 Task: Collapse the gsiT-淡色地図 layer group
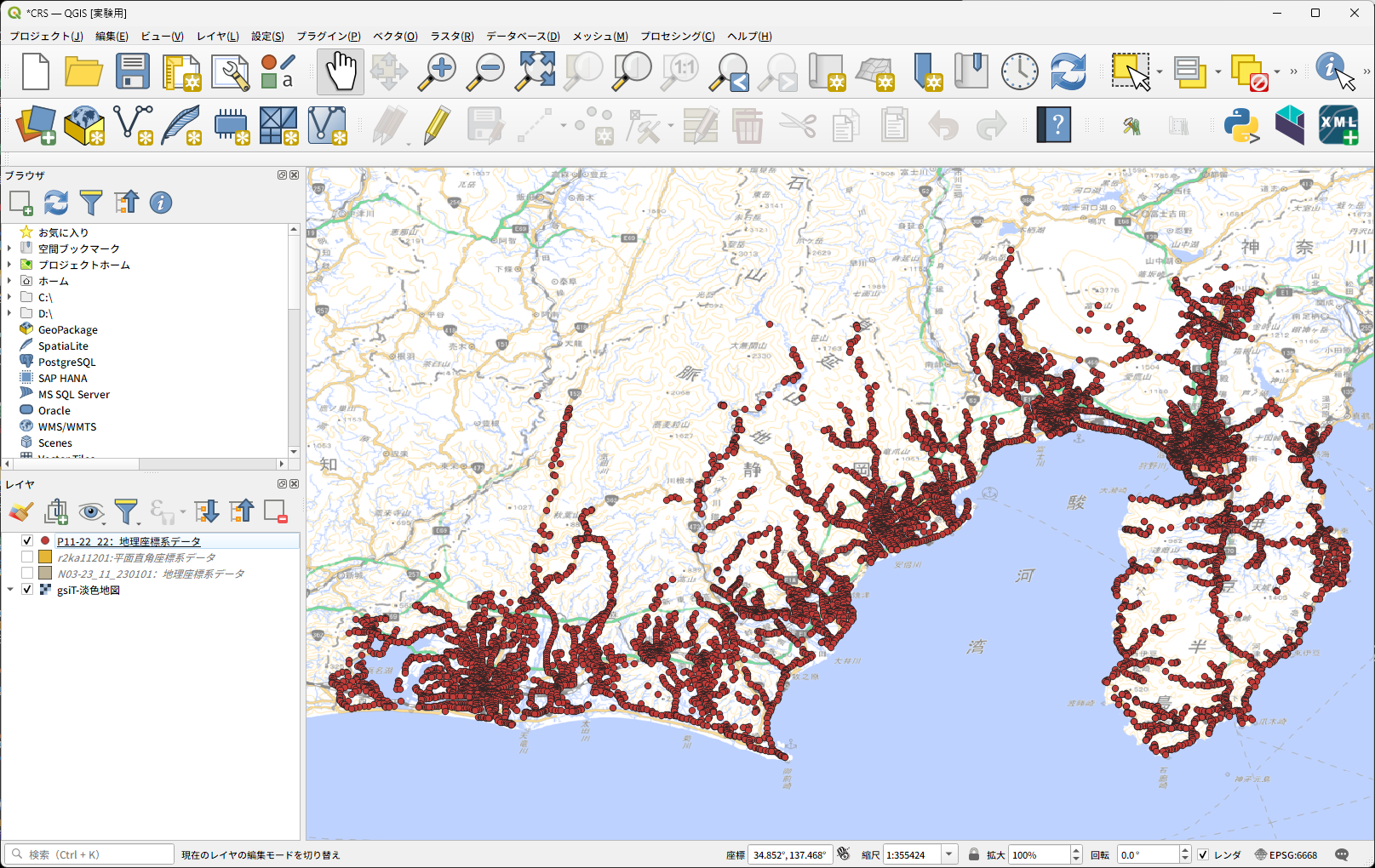click(10, 590)
